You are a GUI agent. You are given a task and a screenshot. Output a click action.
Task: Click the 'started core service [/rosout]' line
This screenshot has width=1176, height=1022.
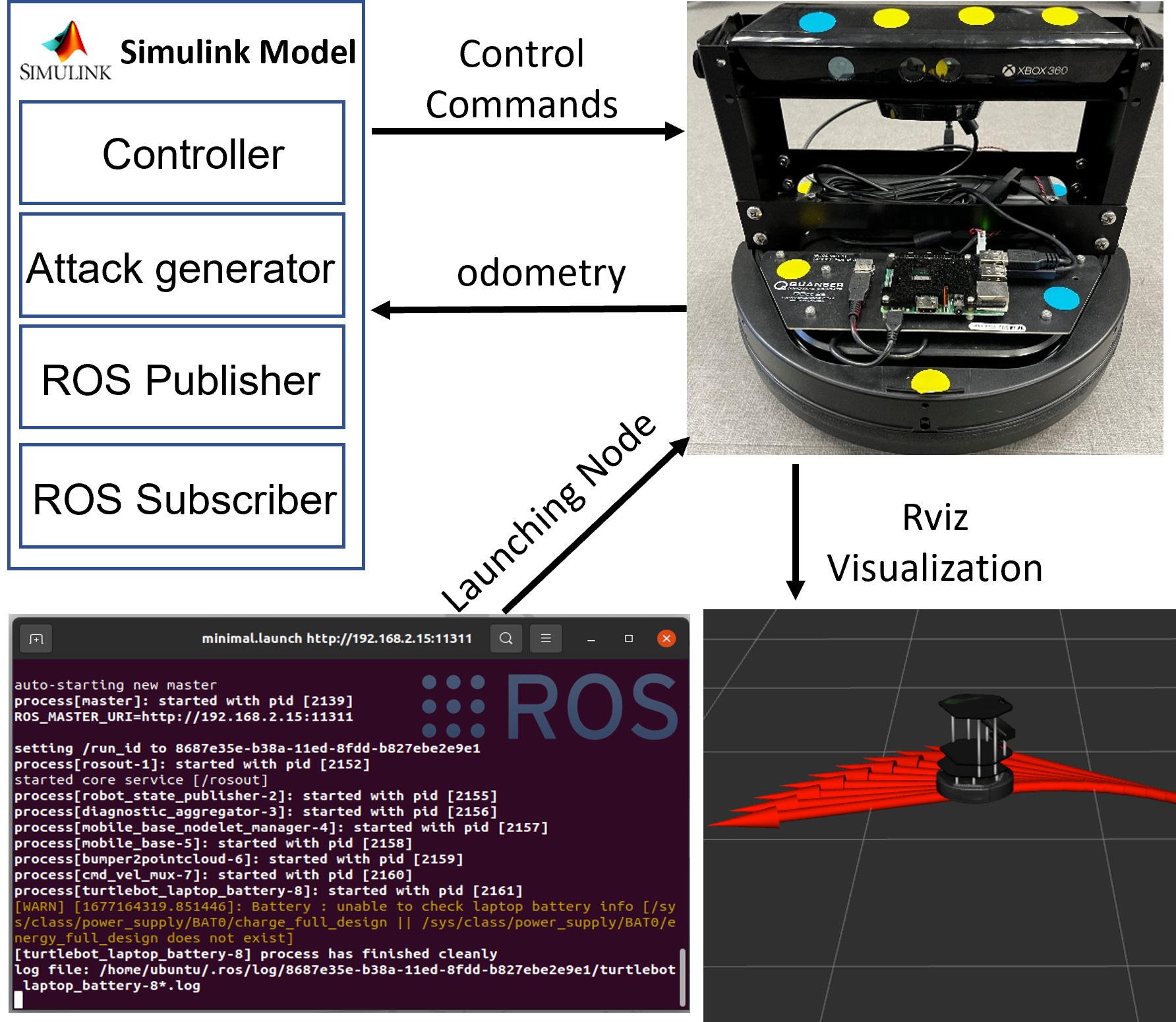141,780
